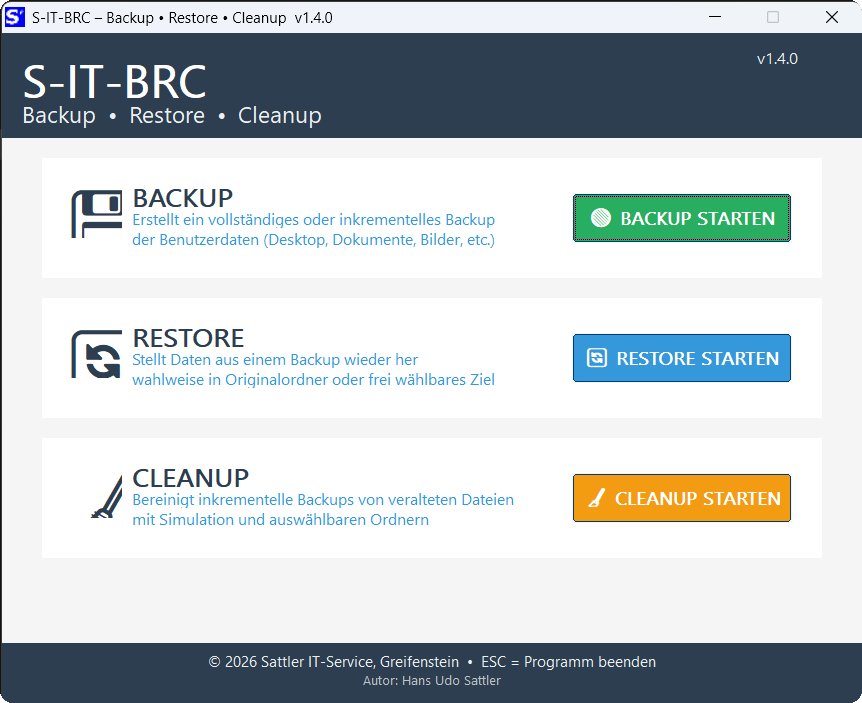Start the backup with BACKUP STARTEN

(x=681, y=218)
